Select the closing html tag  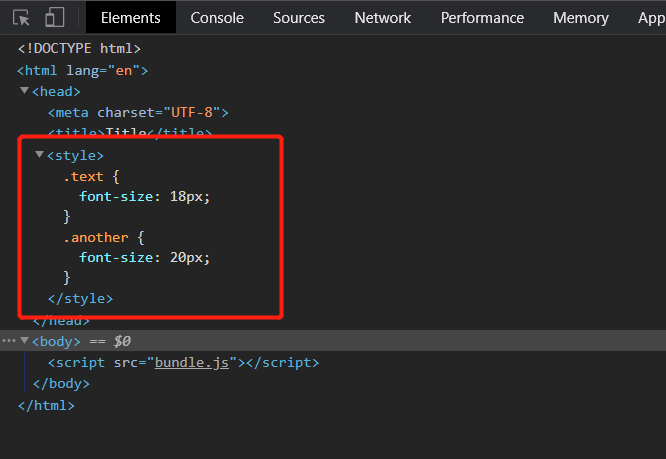coord(46,405)
